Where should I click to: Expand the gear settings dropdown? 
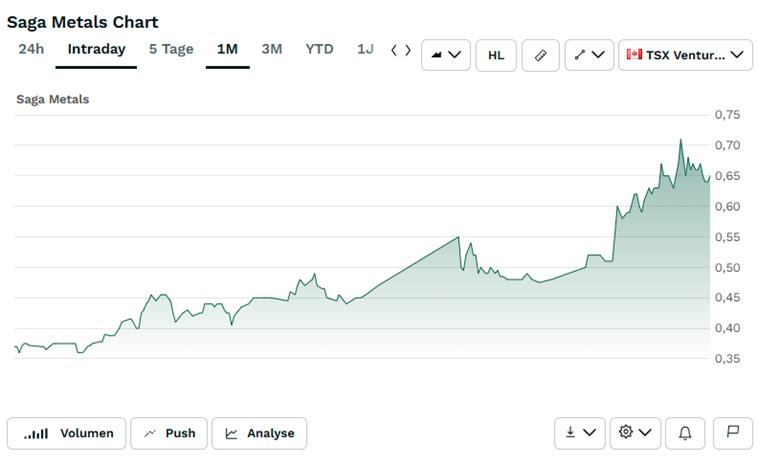click(635, 433)
